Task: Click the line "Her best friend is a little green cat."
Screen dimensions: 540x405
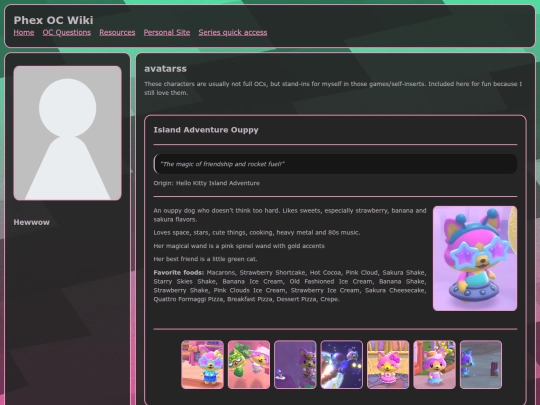Action: [x=205, y=259]
